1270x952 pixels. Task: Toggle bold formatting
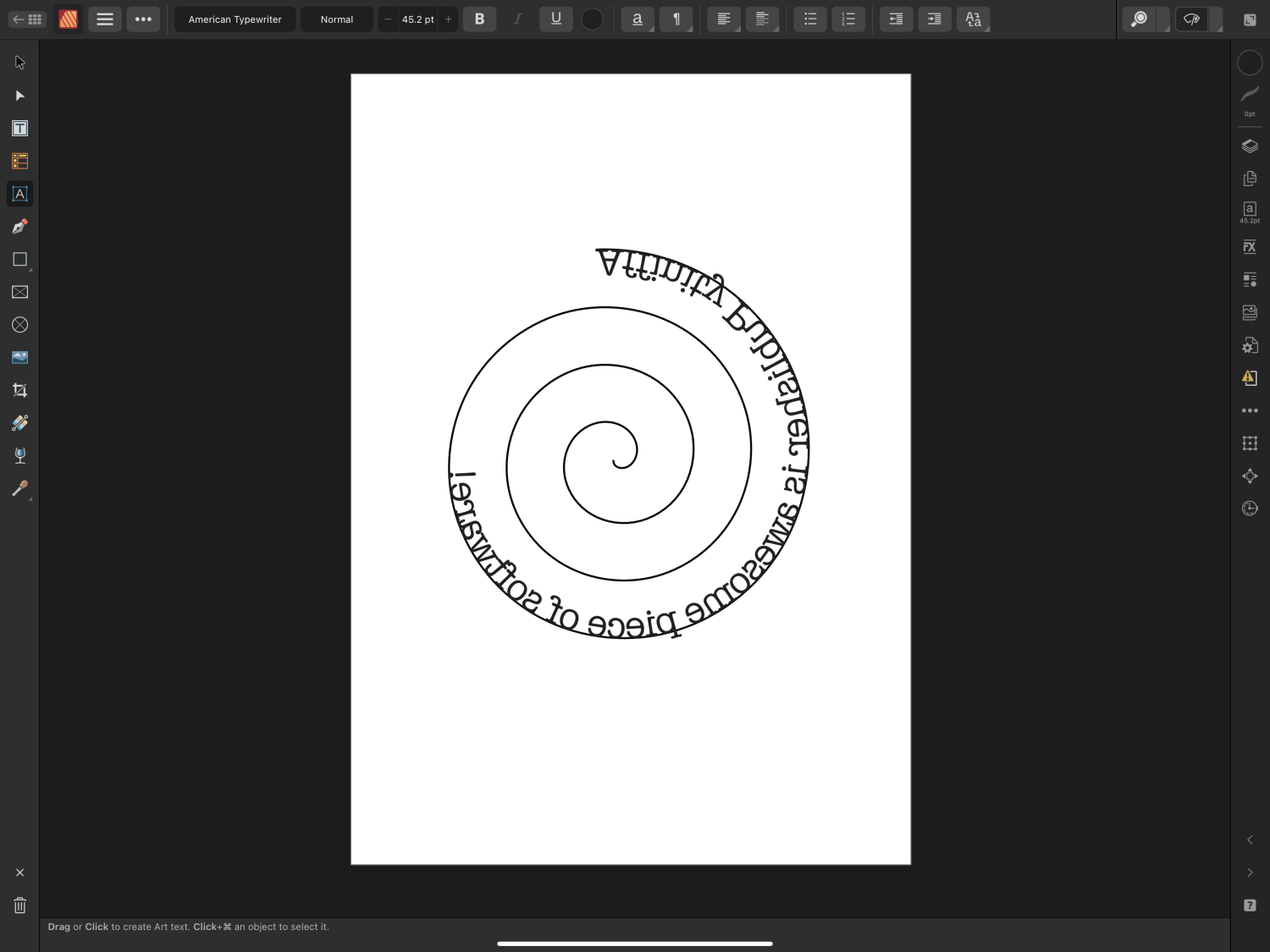click(479, 19)
